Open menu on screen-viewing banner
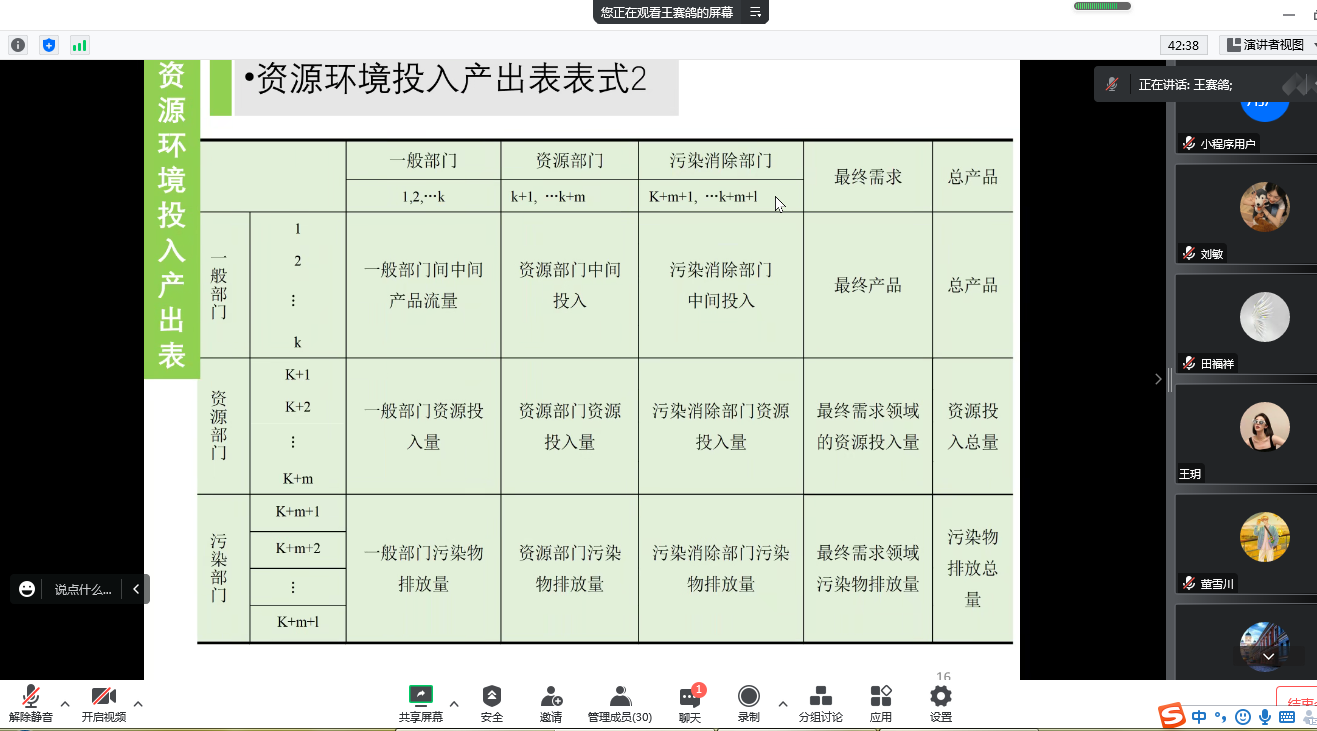Screen dimensions: 1317x731 (x=756, y=13)
